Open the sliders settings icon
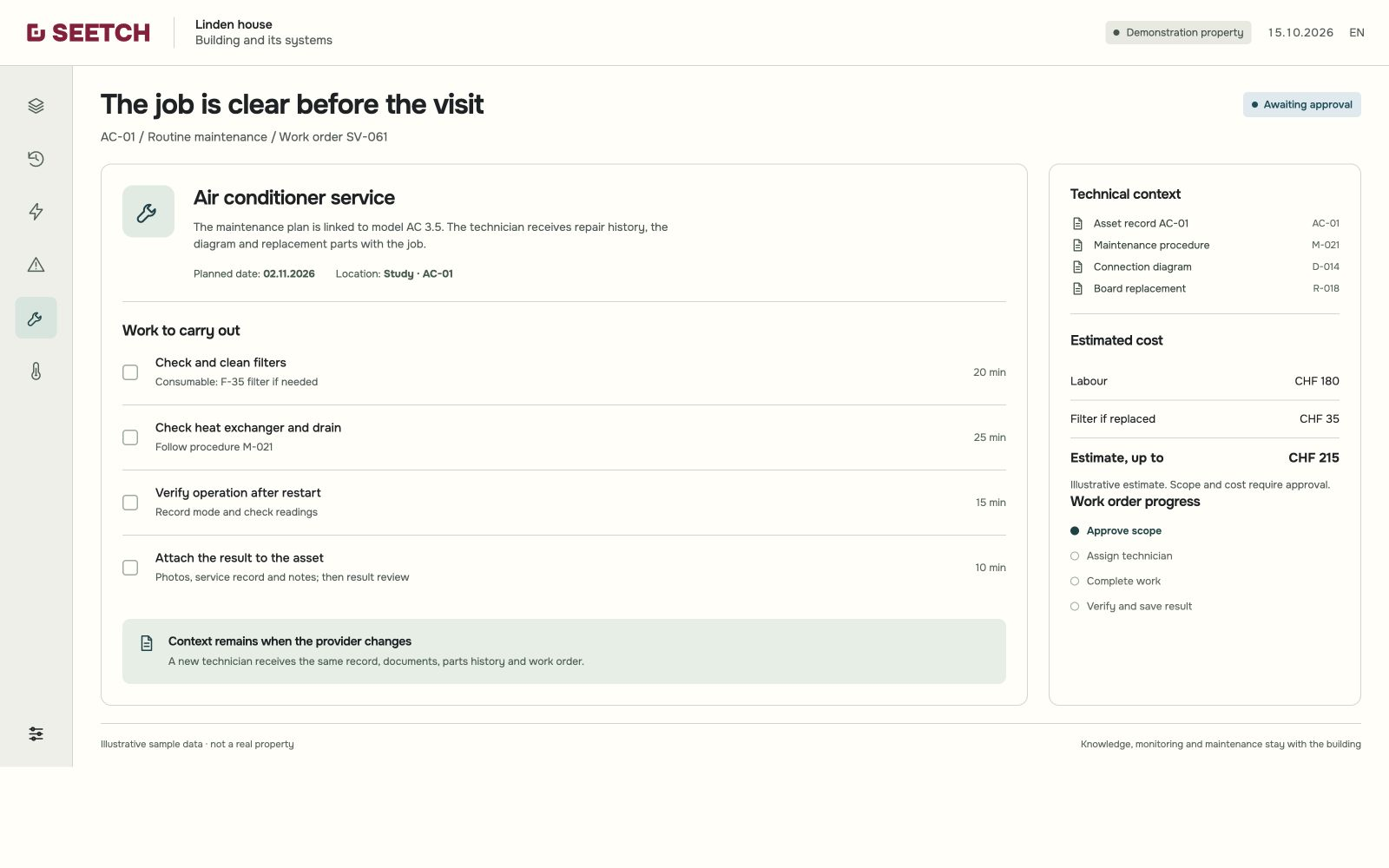This screenshot has width=1389, height=868. [36, 734]
